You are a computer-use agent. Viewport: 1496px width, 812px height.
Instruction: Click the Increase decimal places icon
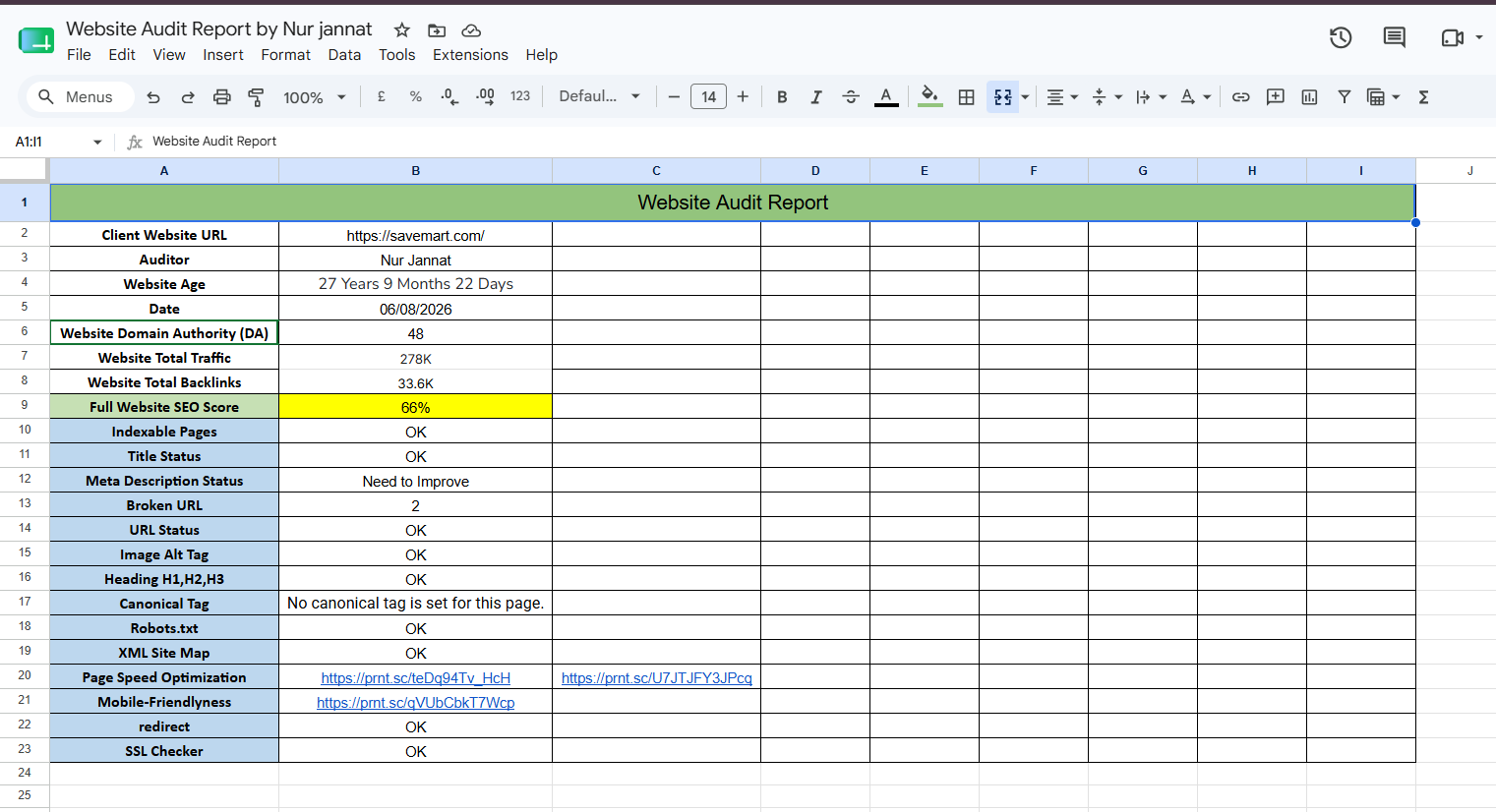click(485, 96)
